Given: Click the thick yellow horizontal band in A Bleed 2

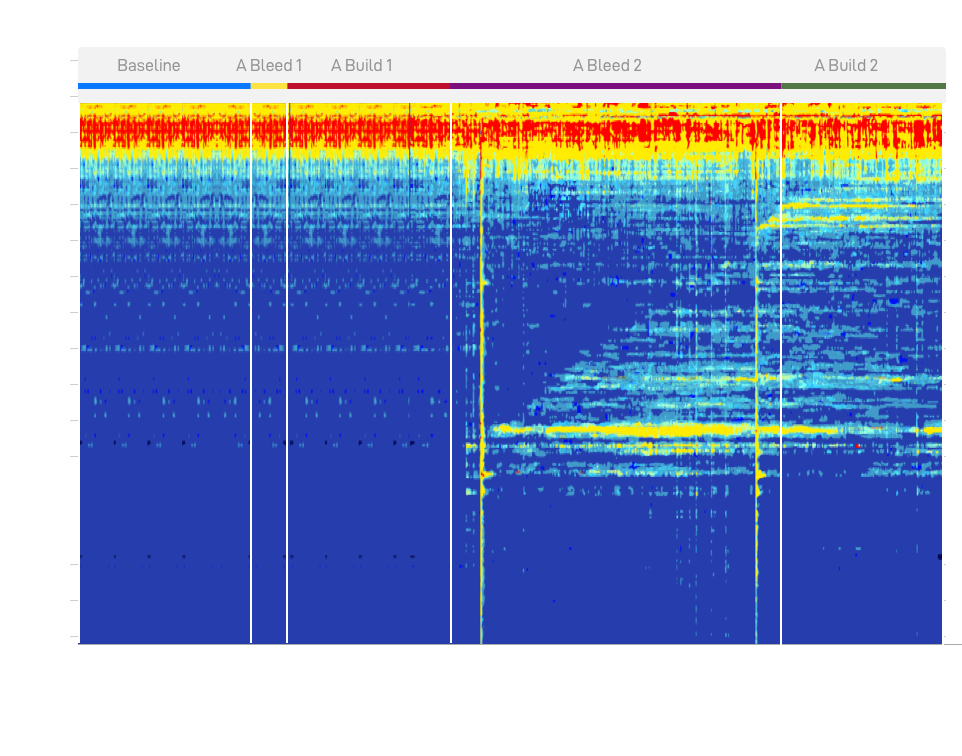Looking at the screenshot, I should coord(620,430).
